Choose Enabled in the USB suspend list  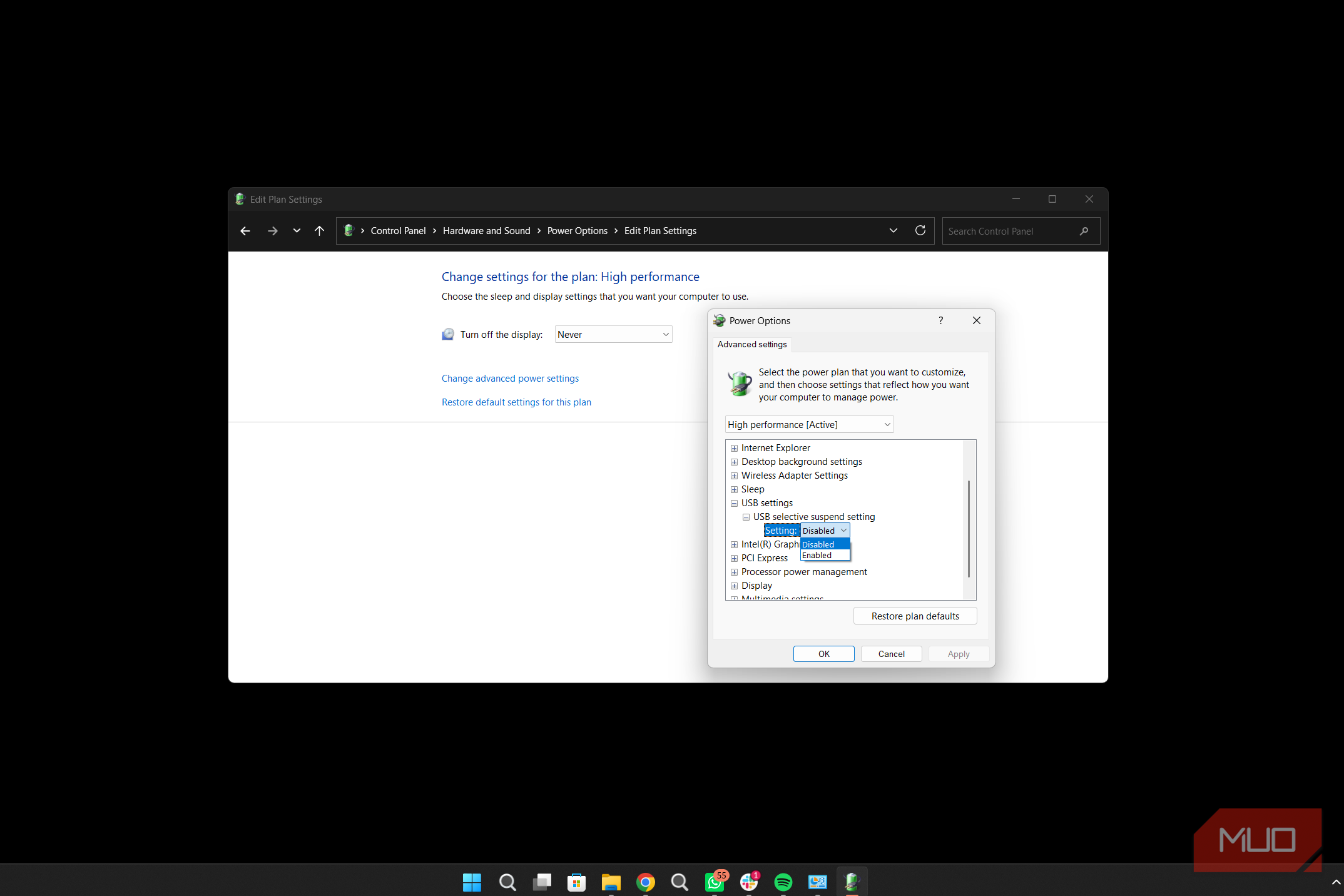click(825, 556)
